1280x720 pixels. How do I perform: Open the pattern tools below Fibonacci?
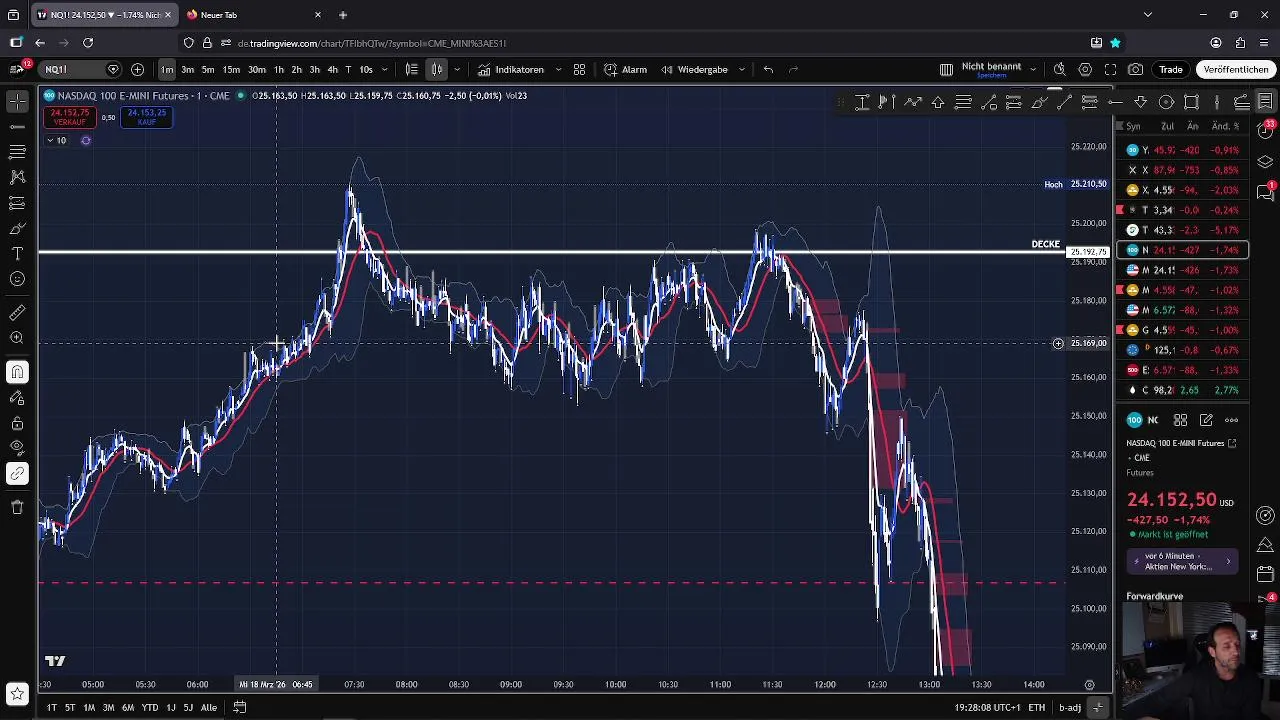(17, 177)
